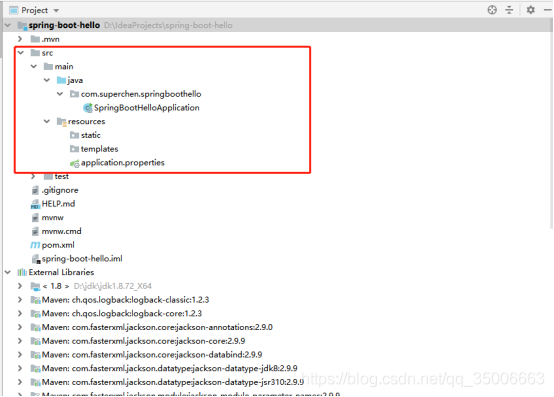Select the spring-boot-hello.iml file name
This screenshot has height=397, width=554.
82,259
